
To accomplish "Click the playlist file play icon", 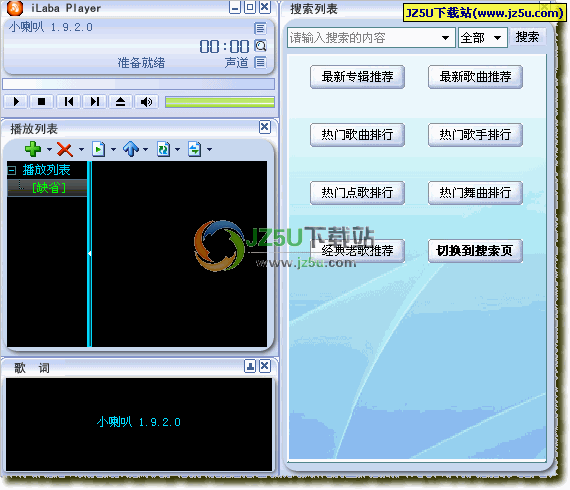I will pyautogui.click(x=98, y=149).
